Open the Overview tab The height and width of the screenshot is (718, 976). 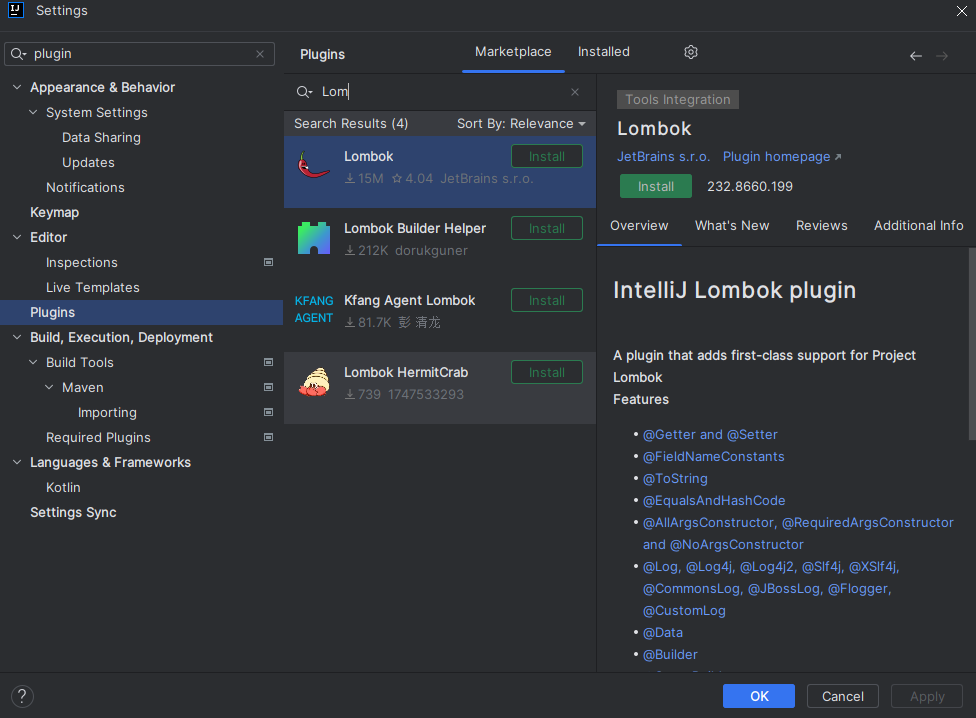(x=639, y=226)
